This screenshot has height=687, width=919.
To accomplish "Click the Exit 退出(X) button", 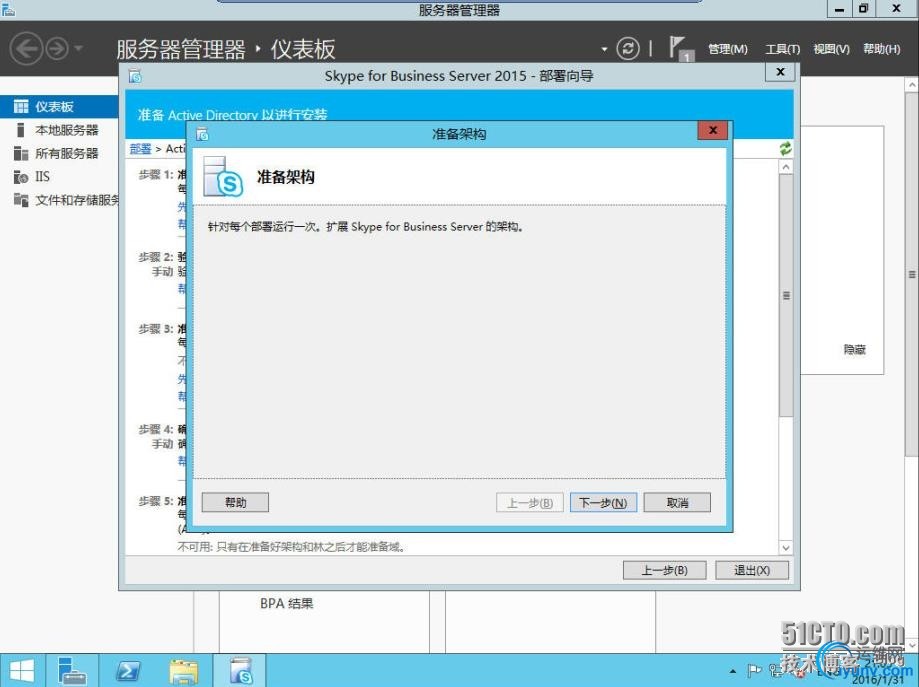I will coord(751,570).
